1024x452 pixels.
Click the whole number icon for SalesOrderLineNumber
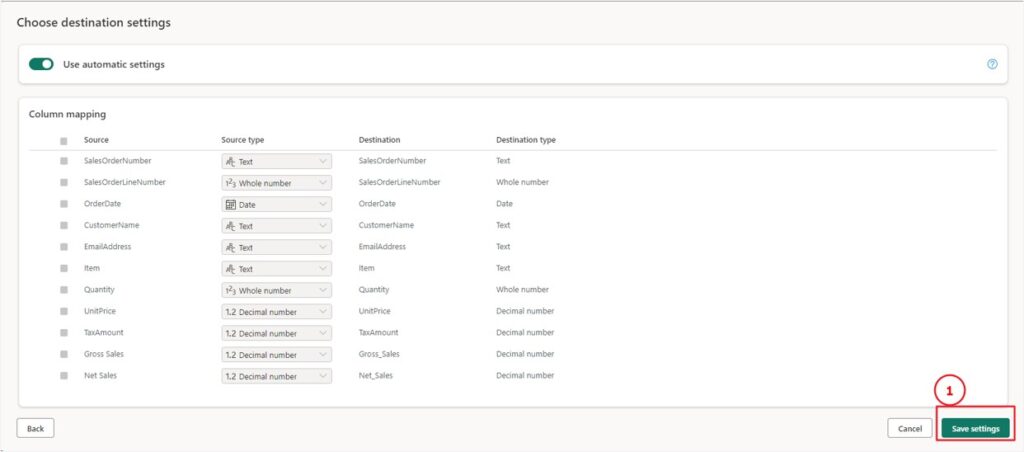[x=230, y=183]
